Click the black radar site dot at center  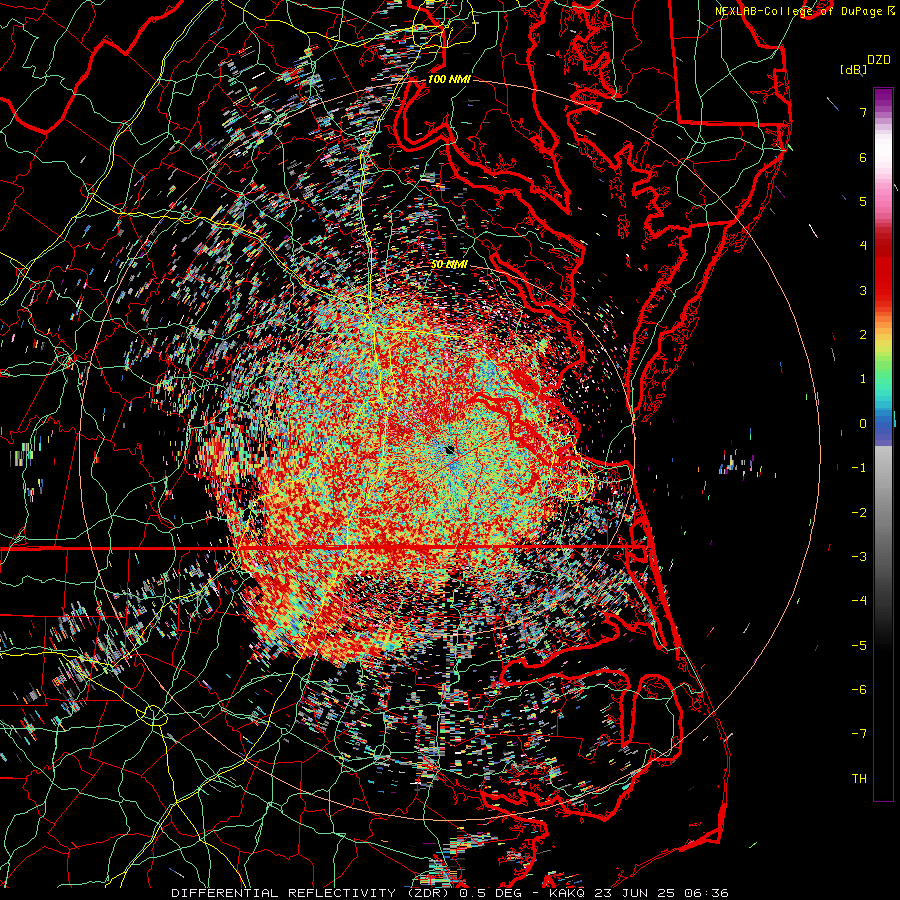pyautogui.click(x=449, y=450)
